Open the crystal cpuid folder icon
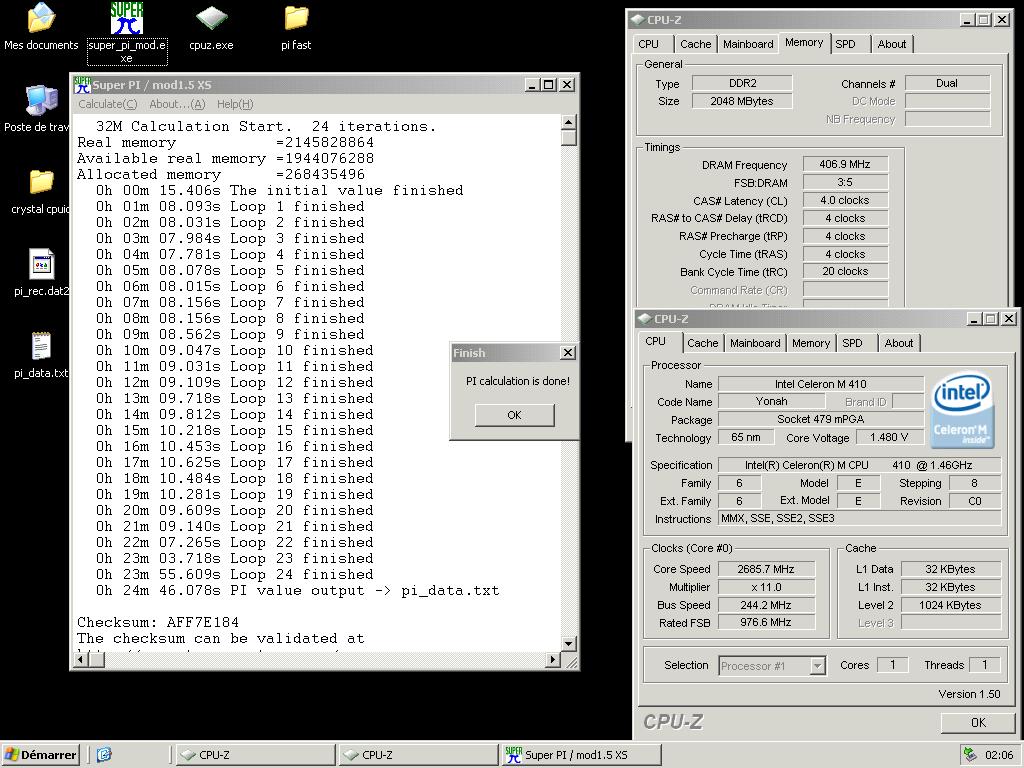 [x=41, y=182]
